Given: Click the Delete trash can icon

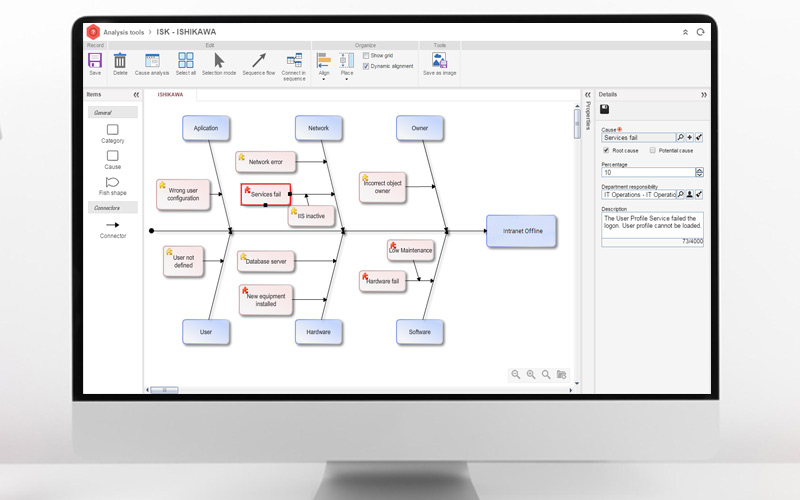Looking at the screenshot, I should (x=120, y=60).
